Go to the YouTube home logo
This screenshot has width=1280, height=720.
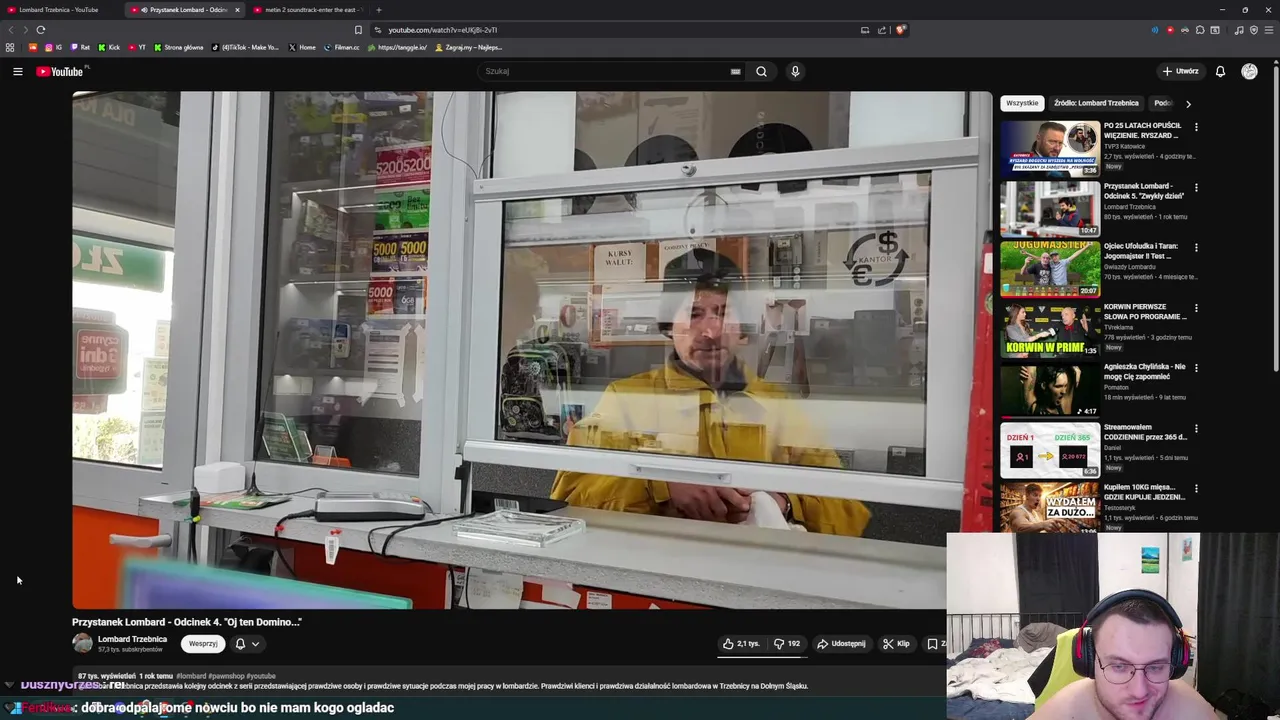[x=60, y=71]
